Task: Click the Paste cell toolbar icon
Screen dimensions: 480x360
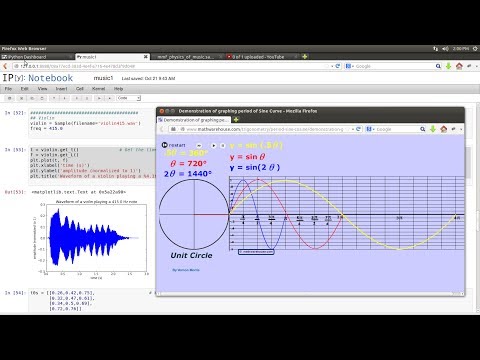Action: [42, 98]
